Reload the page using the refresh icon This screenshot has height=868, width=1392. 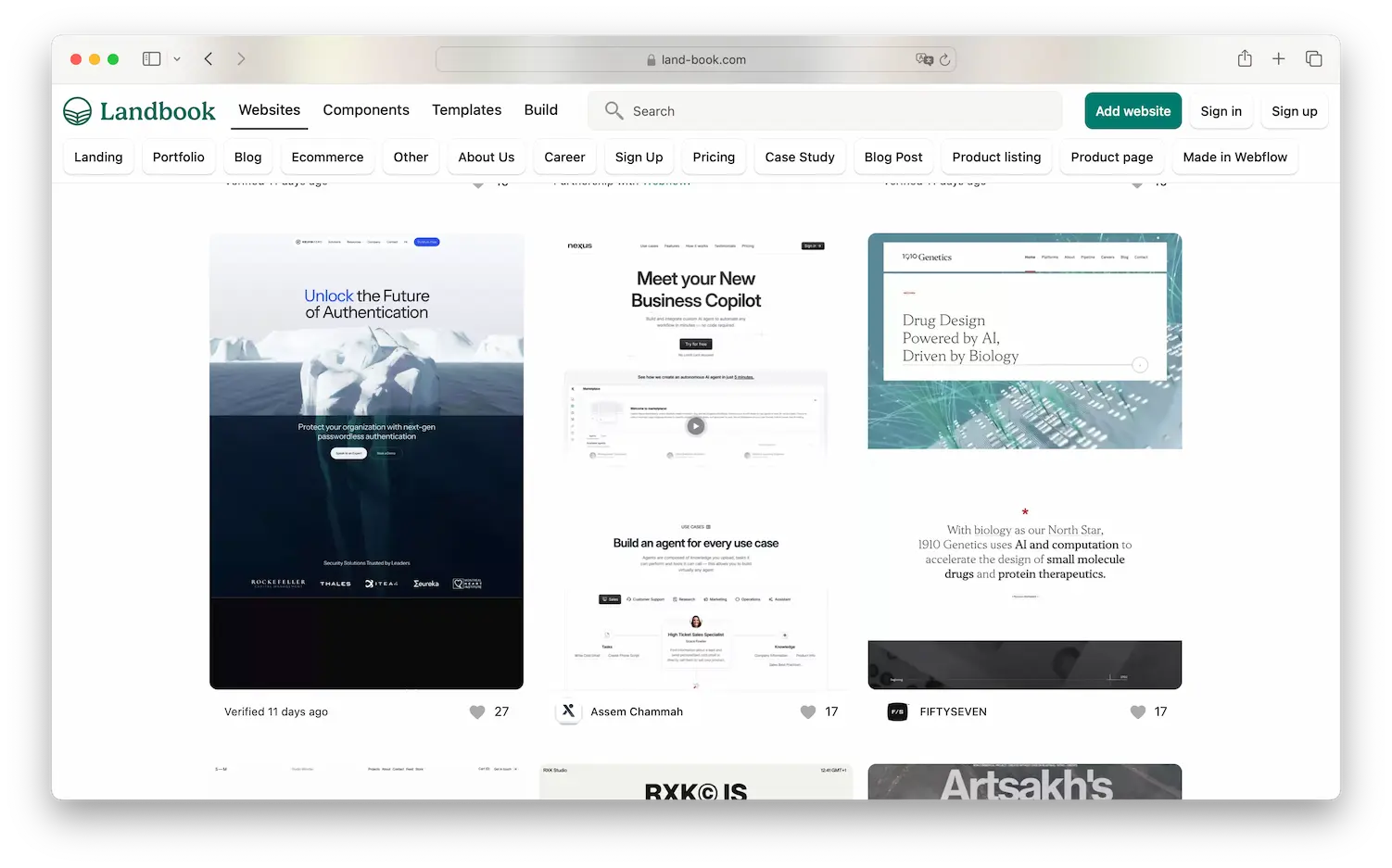click(944, 59)
